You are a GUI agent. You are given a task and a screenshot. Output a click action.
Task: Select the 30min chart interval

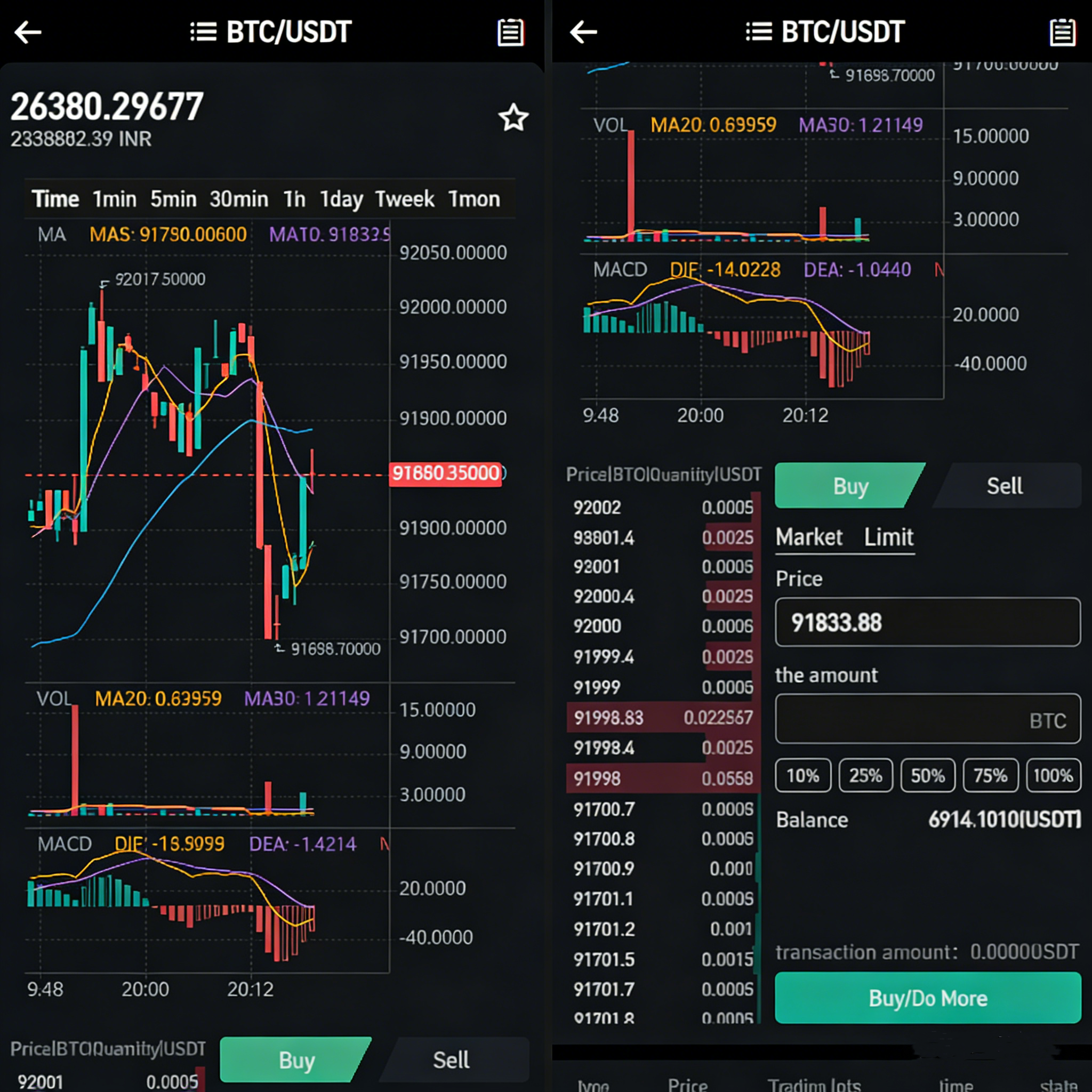[x=238, y=199]
